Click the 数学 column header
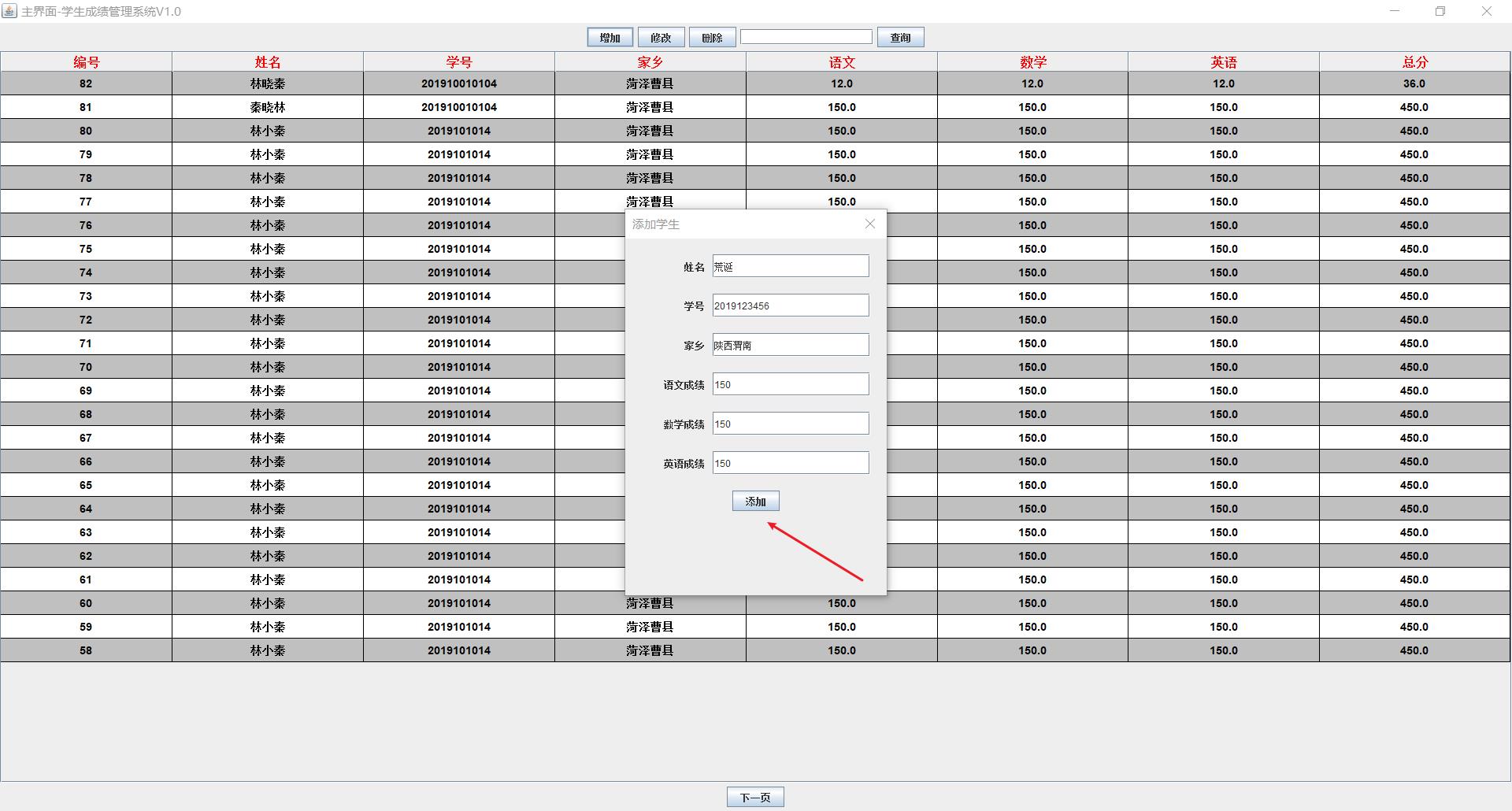The height and width of the screenshot is (811, 1512). coord(1032,62)
